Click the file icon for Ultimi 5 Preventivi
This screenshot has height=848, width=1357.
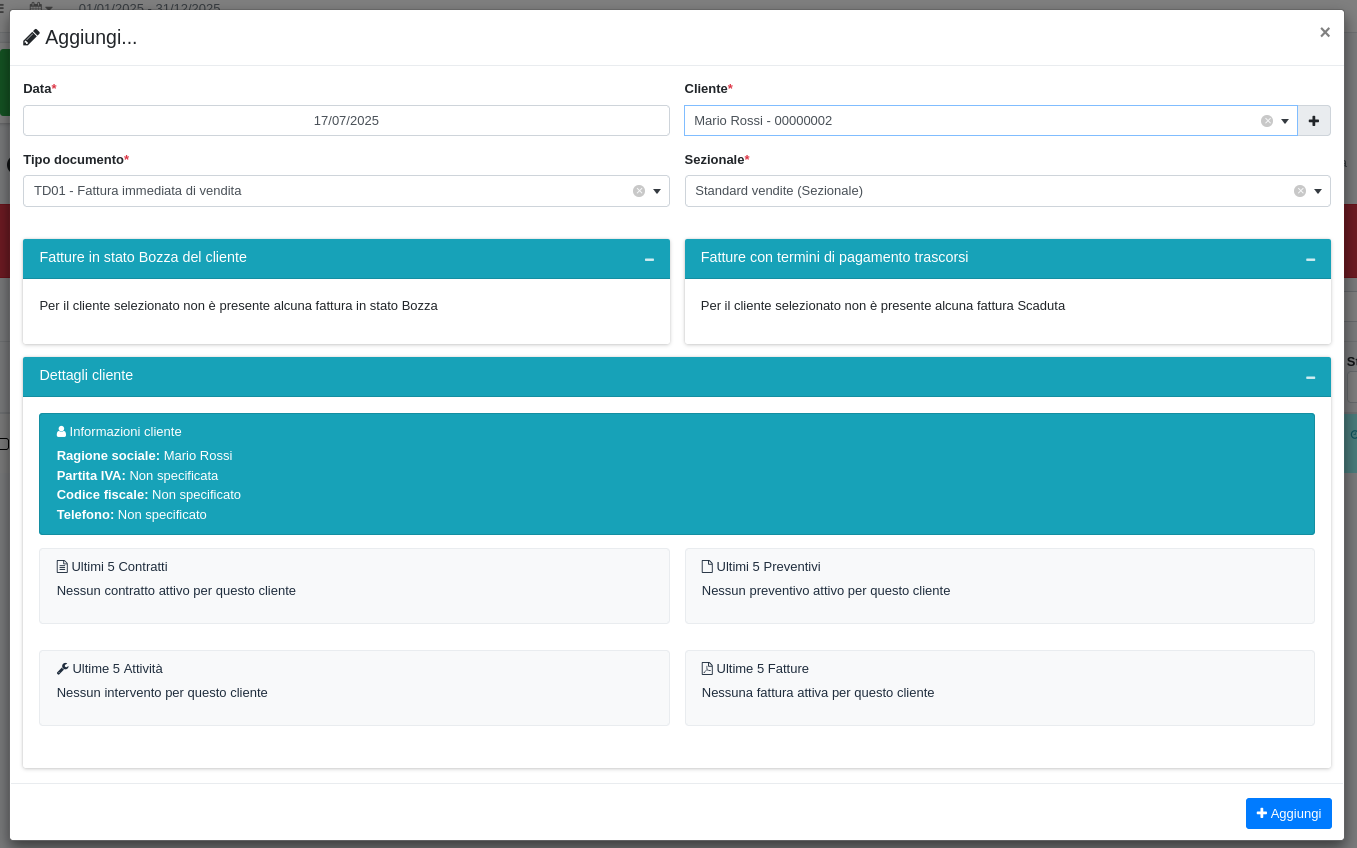tap(707, 566)
